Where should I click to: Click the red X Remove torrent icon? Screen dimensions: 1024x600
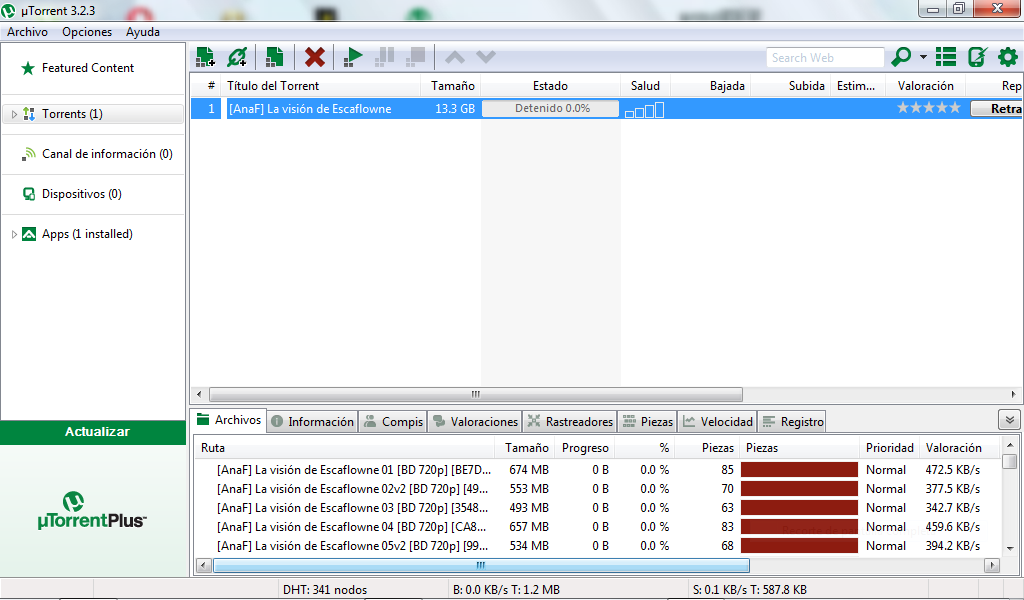pos(315,57)
